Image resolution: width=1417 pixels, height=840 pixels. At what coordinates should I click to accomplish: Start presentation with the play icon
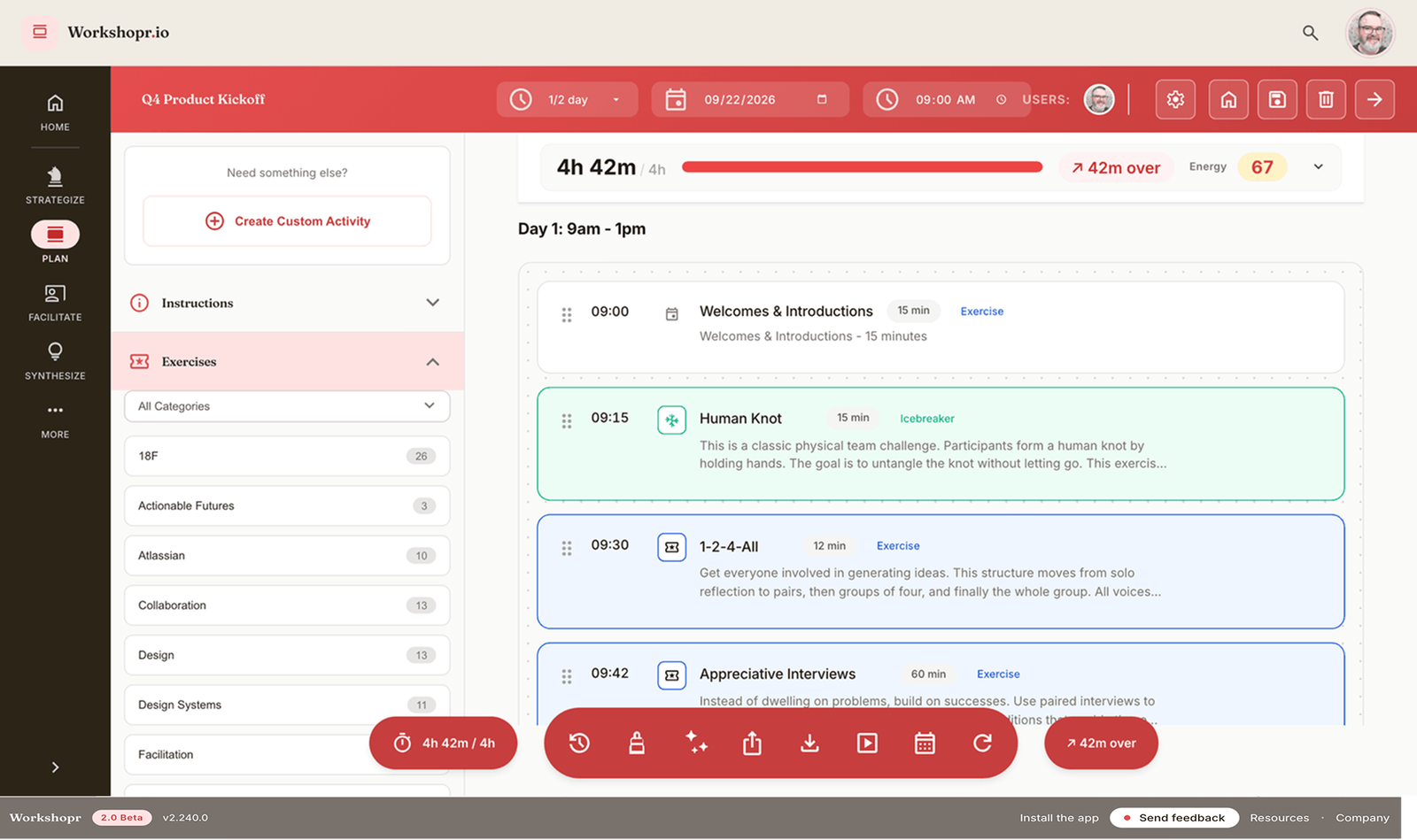867,743
